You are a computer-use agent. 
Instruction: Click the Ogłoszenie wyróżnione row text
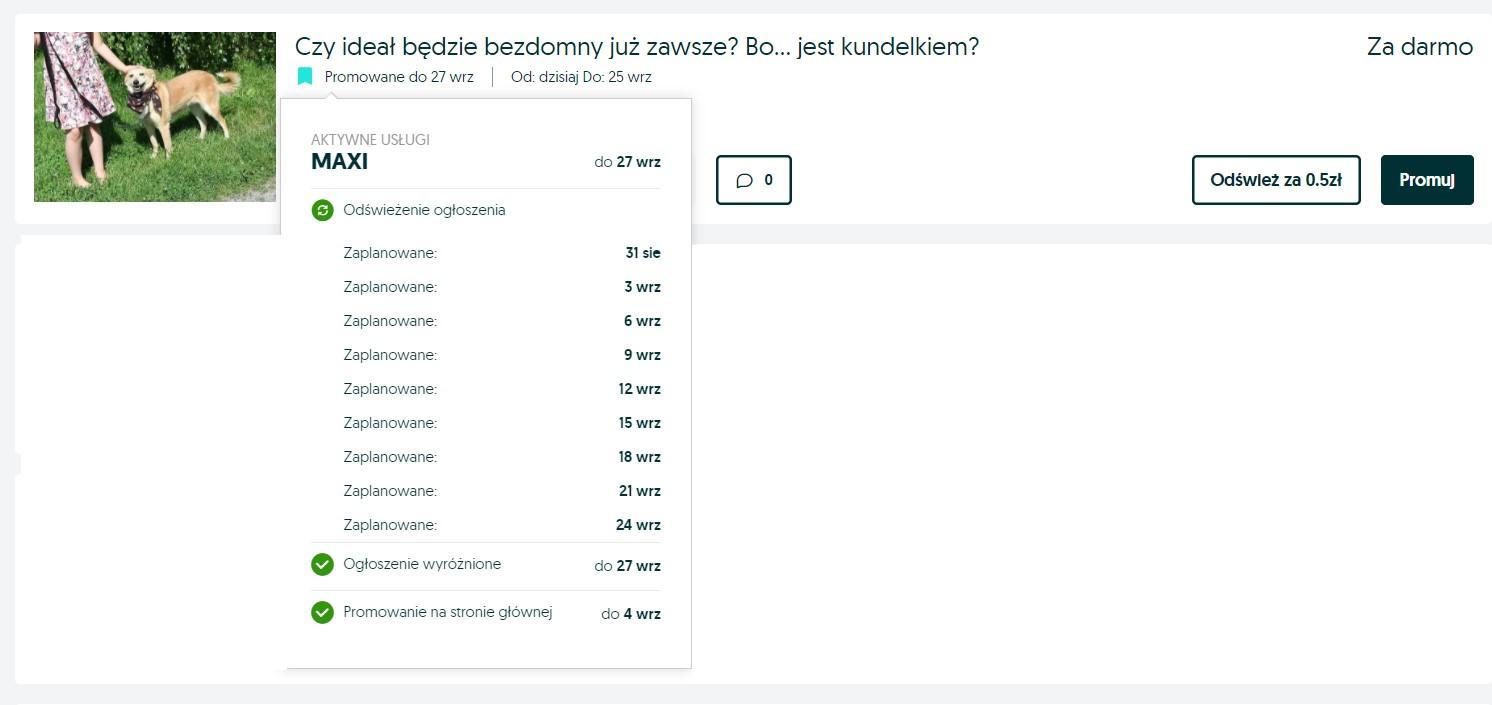[422, 564]
